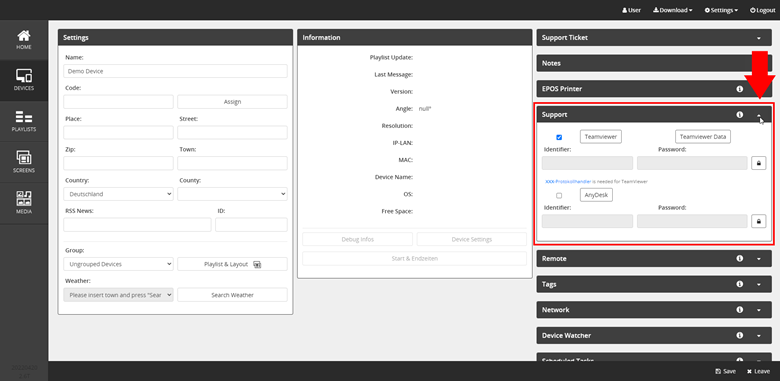Open the Media sidebar section
Viewport: 780px width, 381px height.
[24, 204]
